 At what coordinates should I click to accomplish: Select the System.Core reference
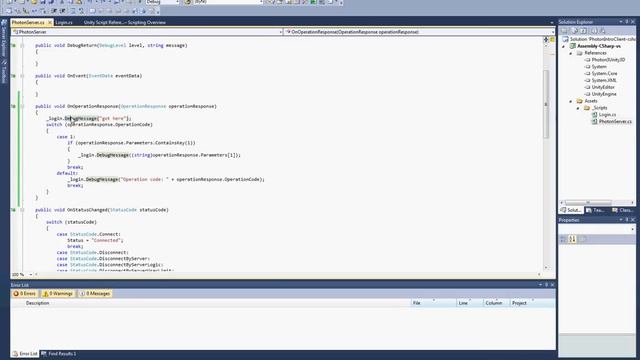coord(604,74)
